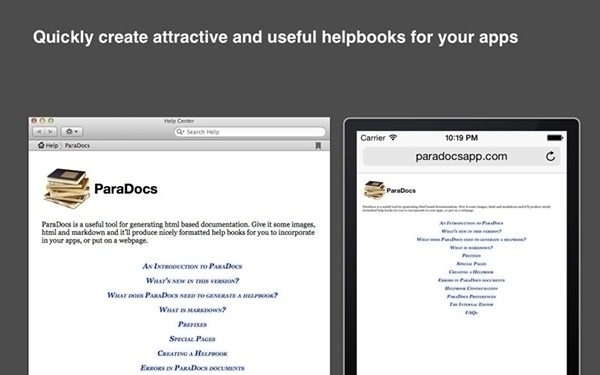Minimize the Help Center window
This screenshot has width=600, height=375.
[x=42, y=121]
